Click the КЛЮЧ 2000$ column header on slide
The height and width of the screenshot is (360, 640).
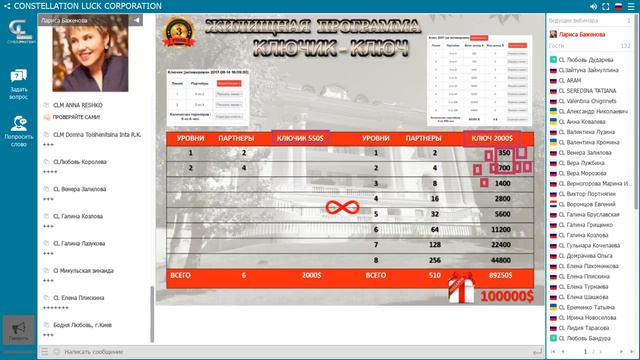tap(492, 138)
